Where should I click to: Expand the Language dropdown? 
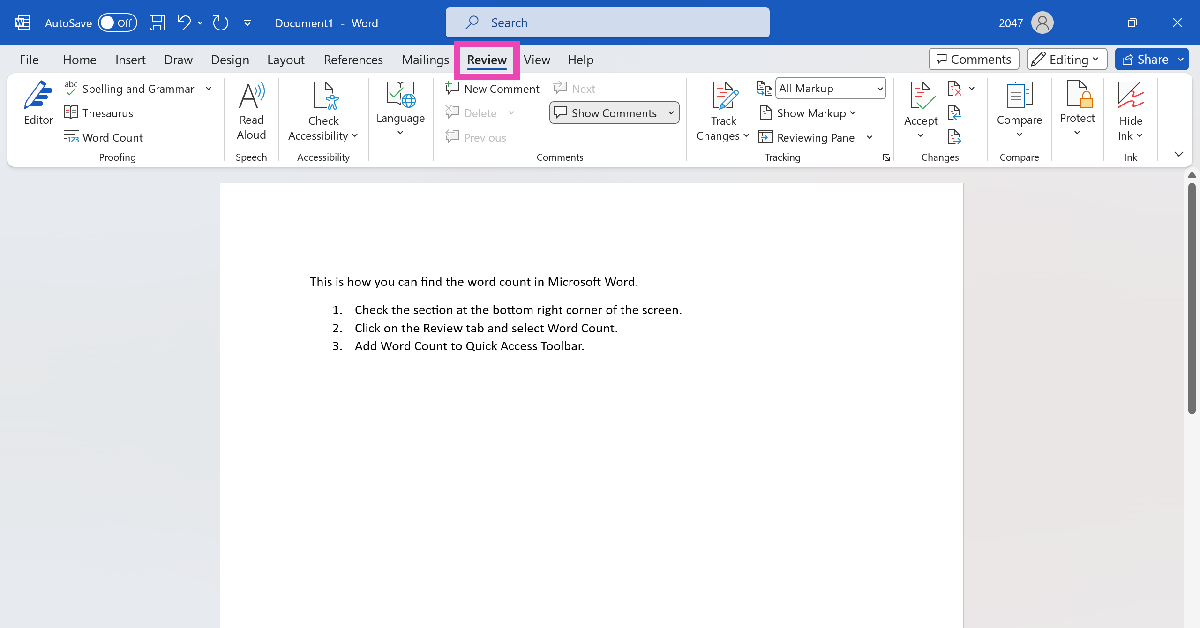click(x=400, y=132)
